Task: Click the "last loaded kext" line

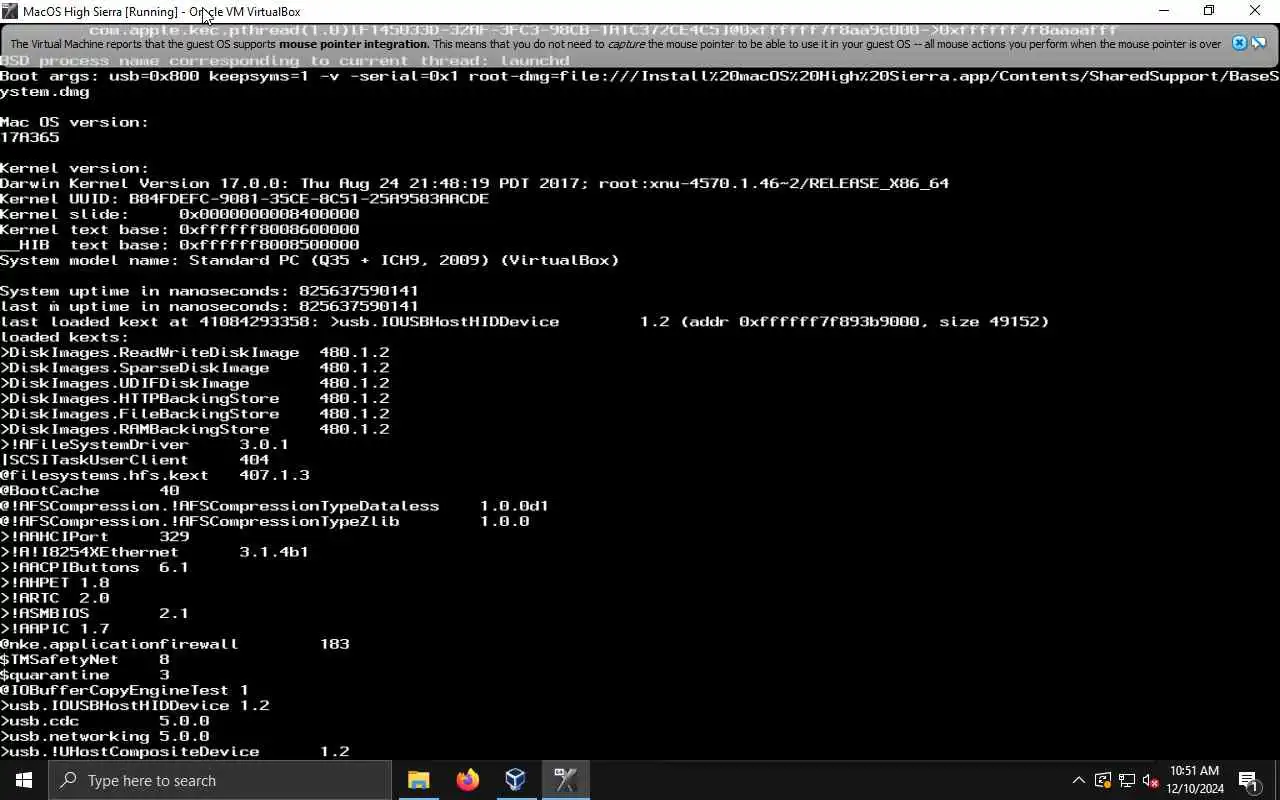Action: pos(524,321)
